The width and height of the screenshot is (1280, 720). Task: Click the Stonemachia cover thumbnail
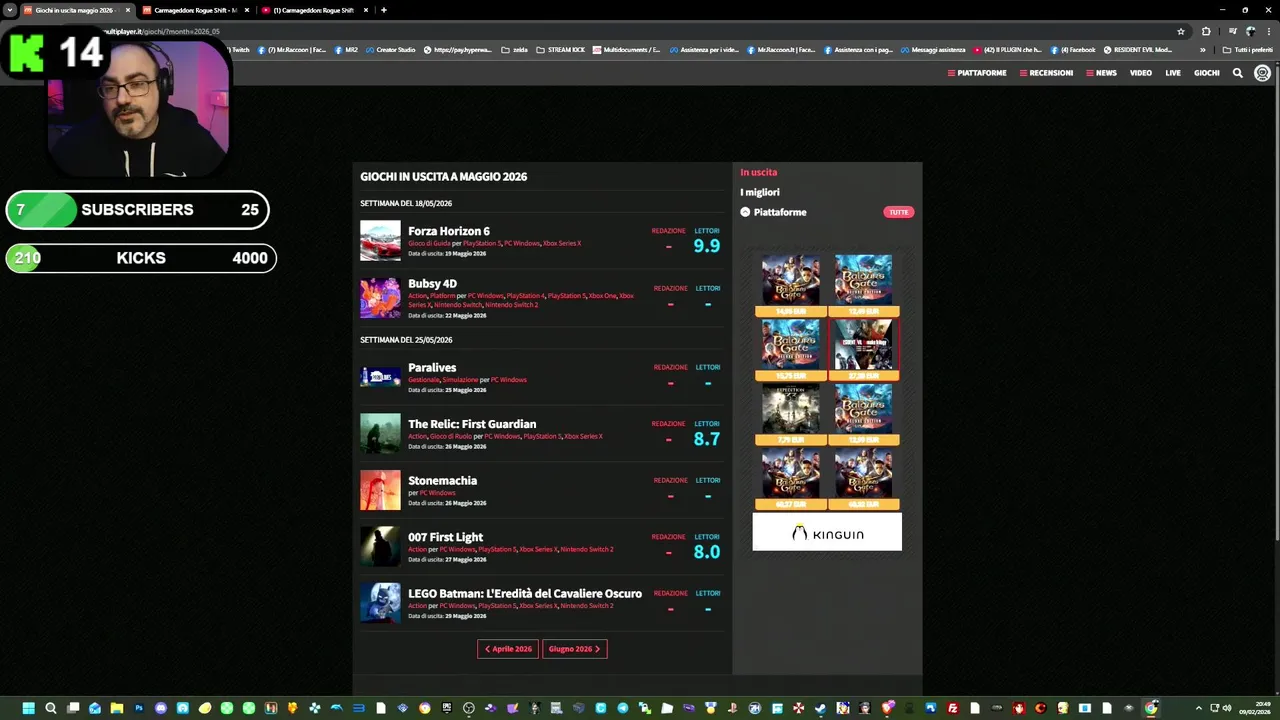pyautogui.click(x=380, y=490)
